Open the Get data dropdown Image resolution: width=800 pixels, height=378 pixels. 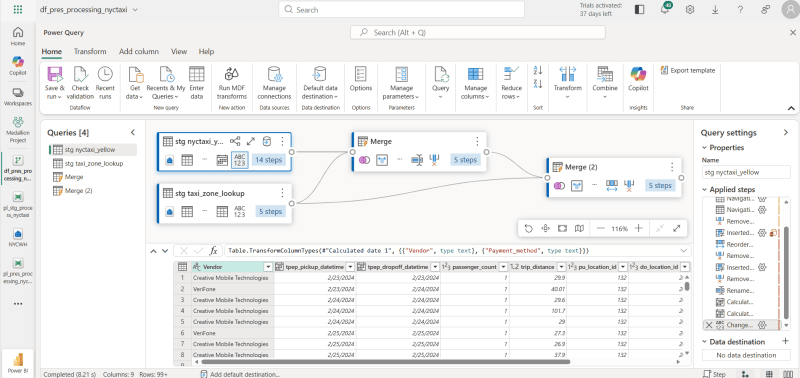(x=136, y=83)
